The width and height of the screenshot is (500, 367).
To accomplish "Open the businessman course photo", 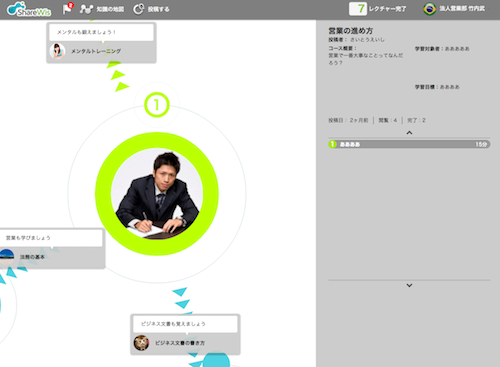I will pyautogui.click(x=157, y=194).
